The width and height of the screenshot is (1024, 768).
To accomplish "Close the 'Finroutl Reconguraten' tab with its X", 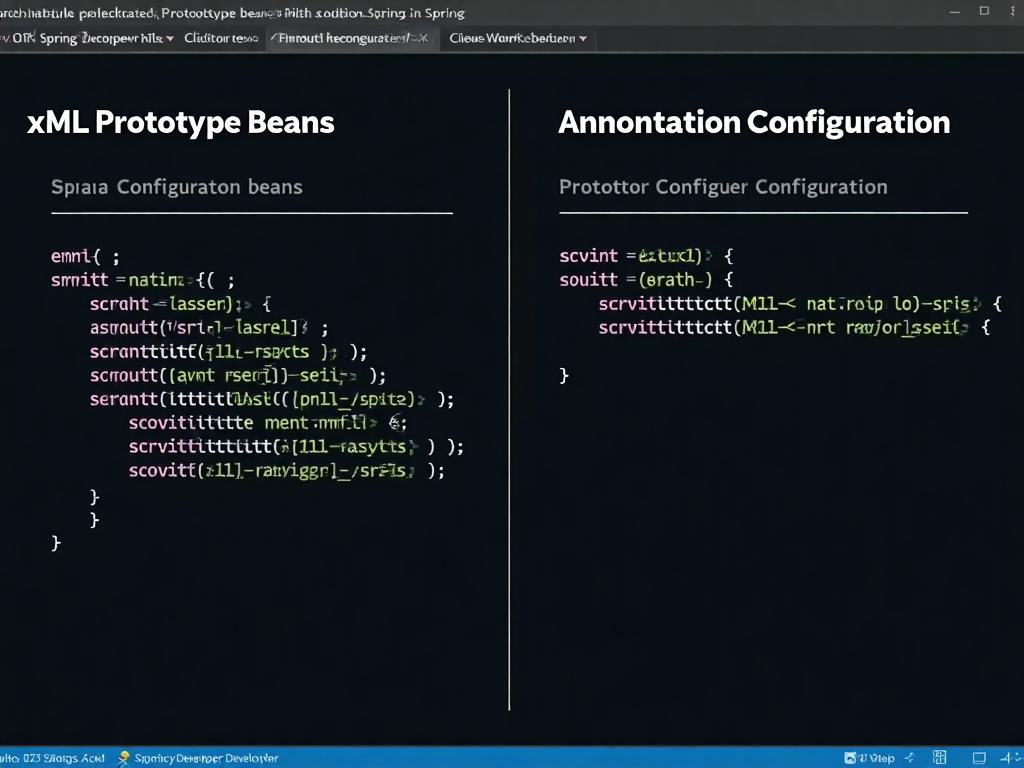I will (x=423, y=39).
